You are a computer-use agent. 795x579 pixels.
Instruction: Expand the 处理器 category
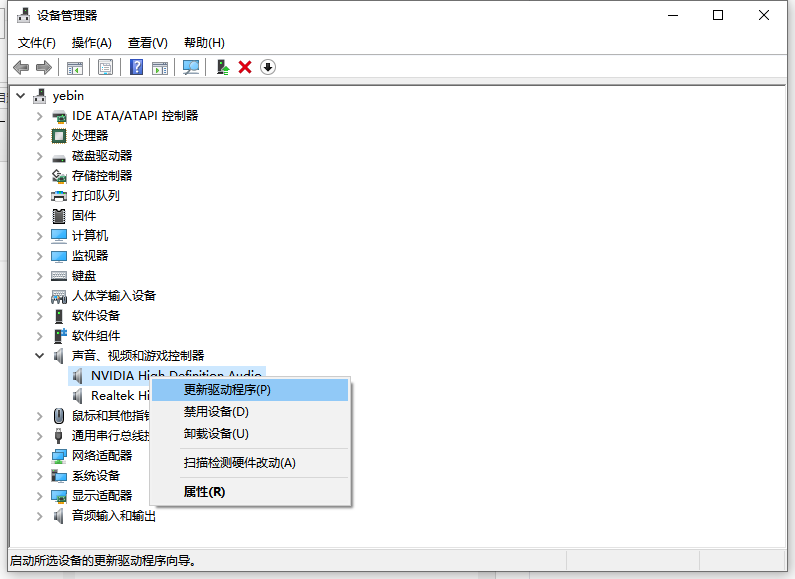40,136
